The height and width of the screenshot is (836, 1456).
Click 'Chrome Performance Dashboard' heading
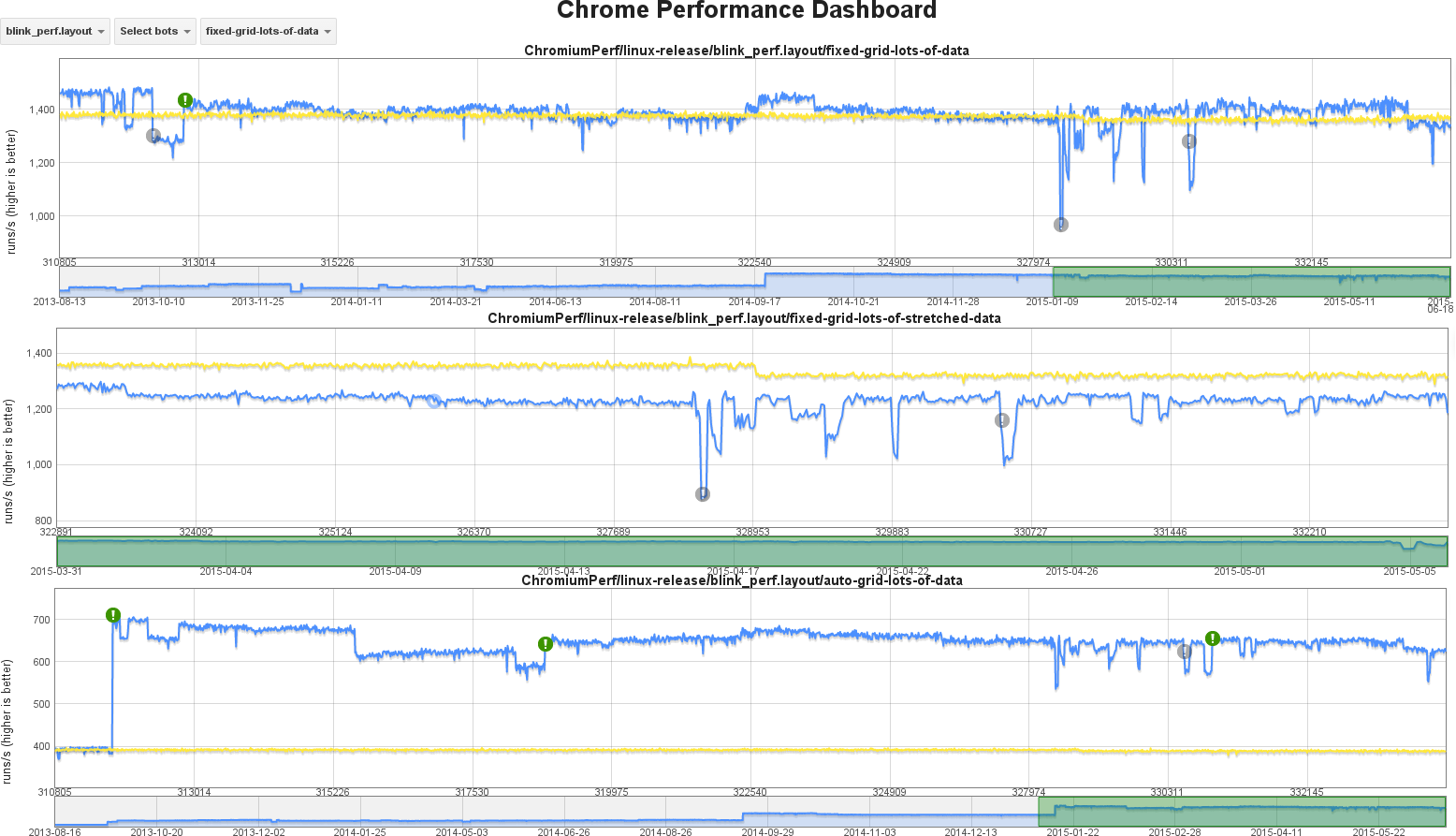click(x=747, y=11)
